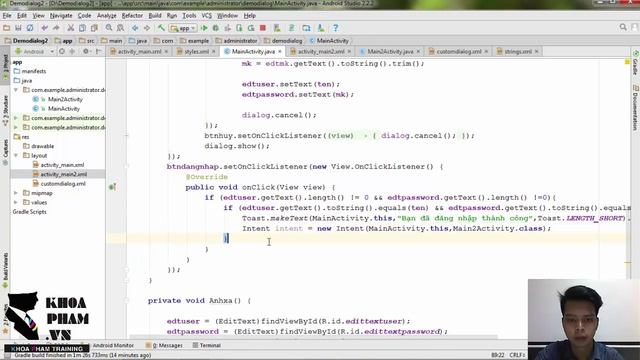
Task: Open Search Everywhere magnifier at top right
Action: pyautogui.click(x=623, y=27)
